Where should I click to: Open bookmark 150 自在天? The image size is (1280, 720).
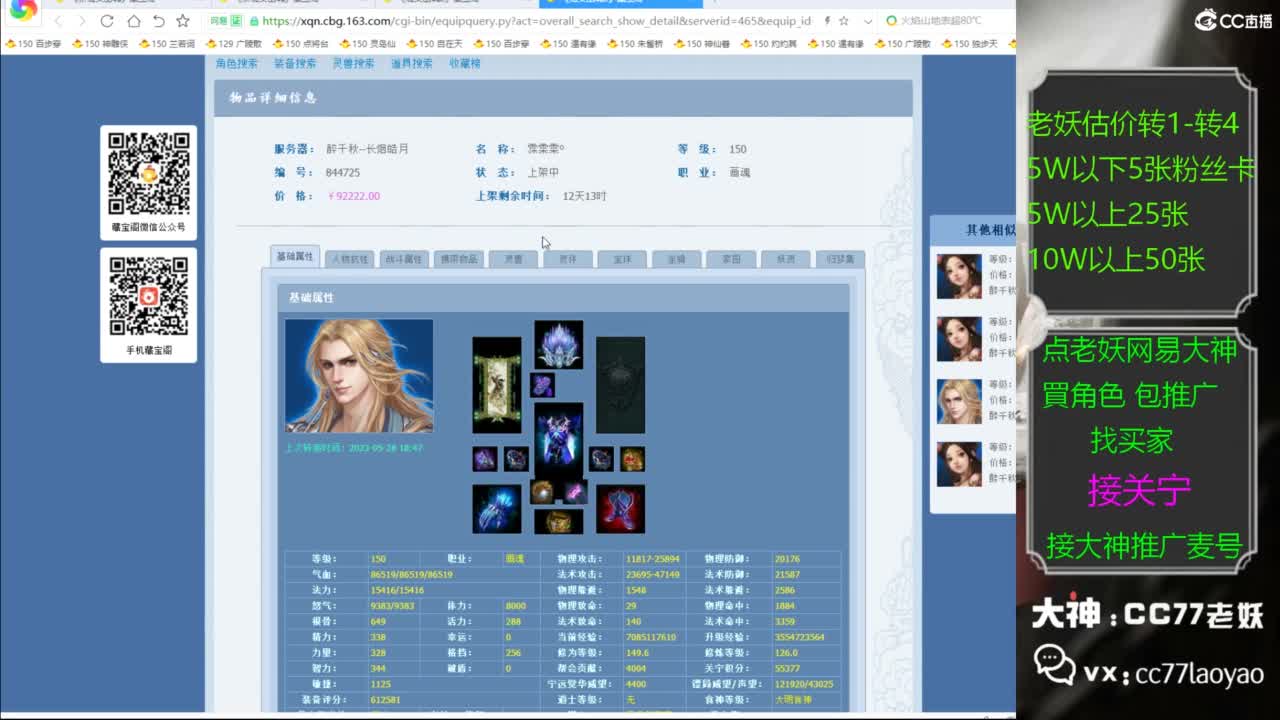(x=434, y=44)
